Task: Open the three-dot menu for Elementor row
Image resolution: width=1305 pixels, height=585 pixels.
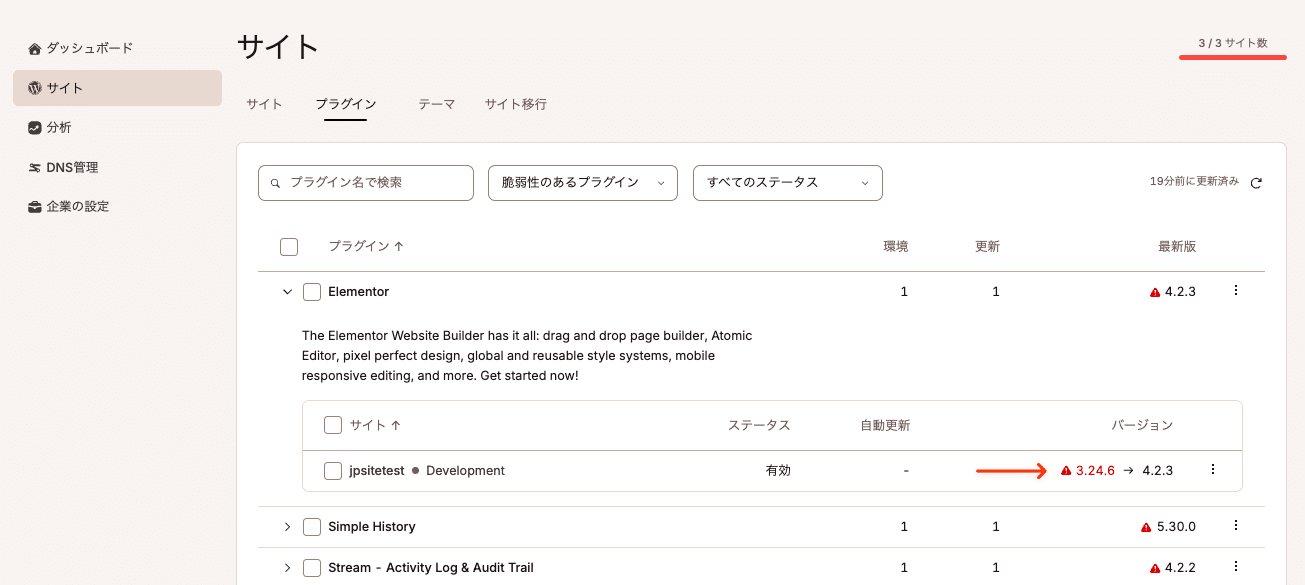Action: [1236, 291]
